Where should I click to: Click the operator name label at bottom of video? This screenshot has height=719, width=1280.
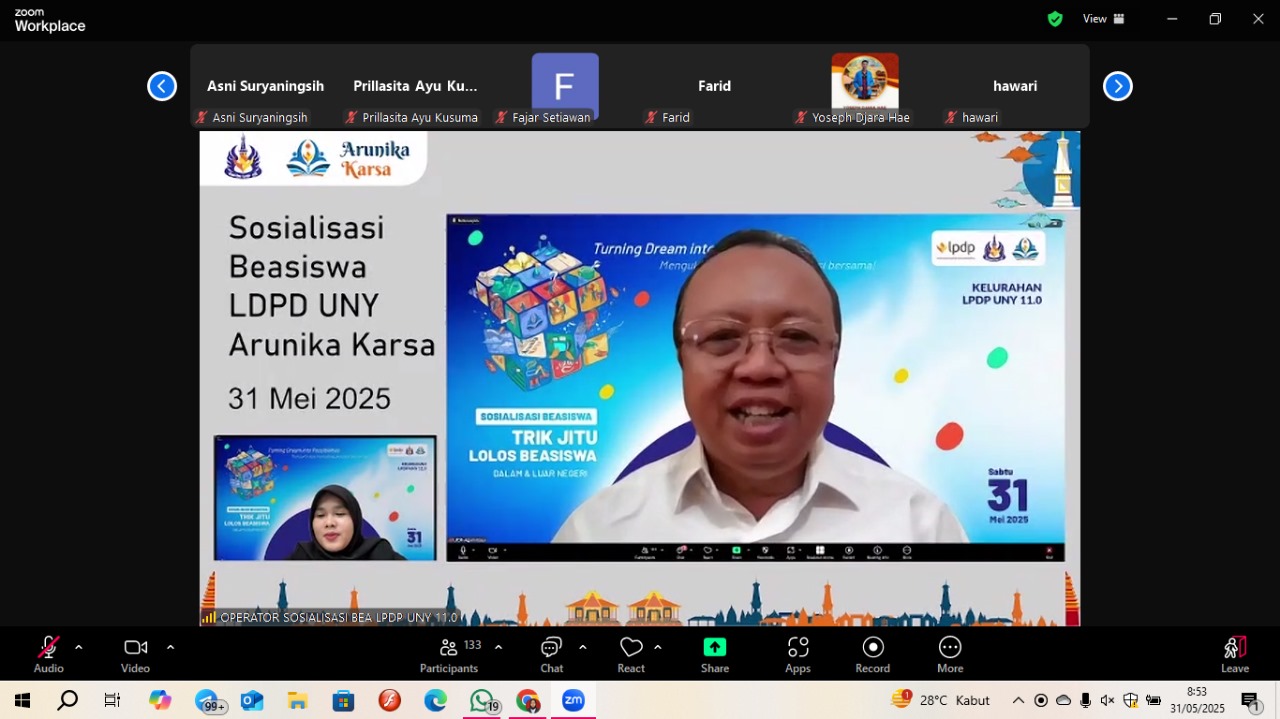[330, 617]
